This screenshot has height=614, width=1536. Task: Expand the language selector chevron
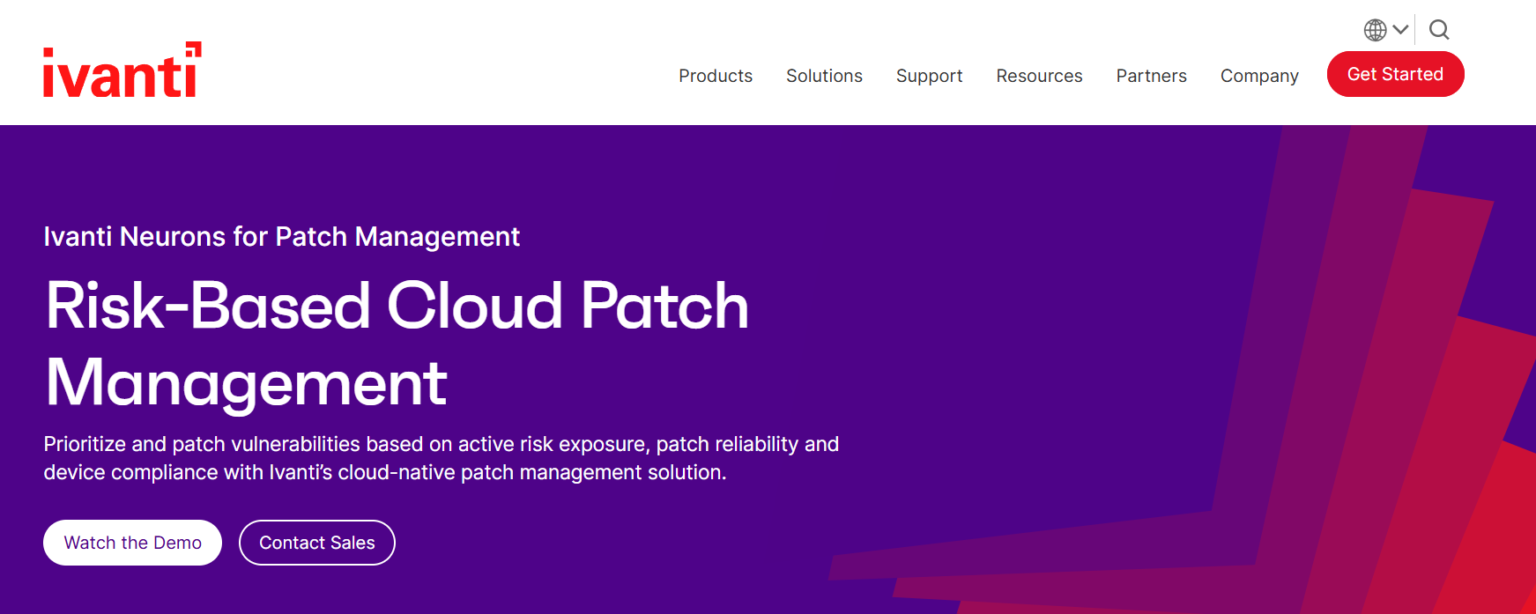point(1399,29)
